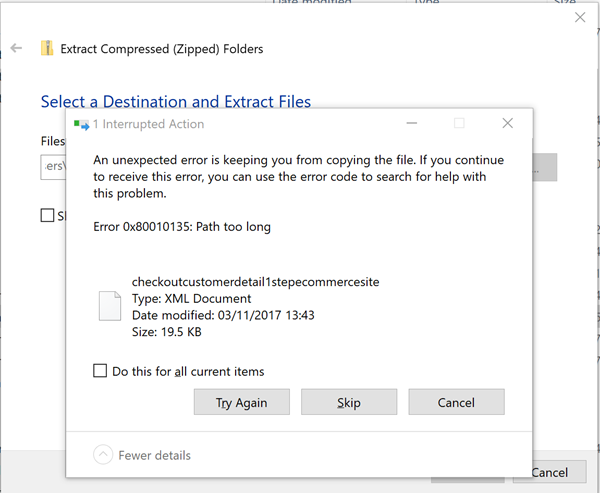Close the Interrupted Action dialog
This screenshot has height=493, width=600.
click(x=507, y=123)
